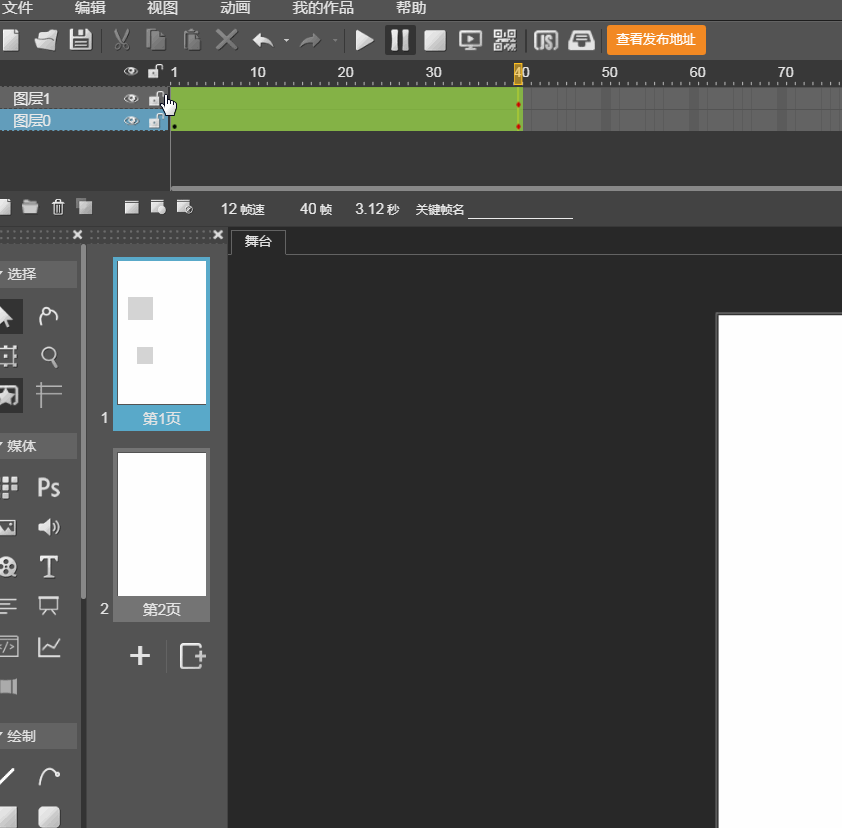Select the PS import tool
The width and height of the screenshot is (842, 828).
pos(48,487)
